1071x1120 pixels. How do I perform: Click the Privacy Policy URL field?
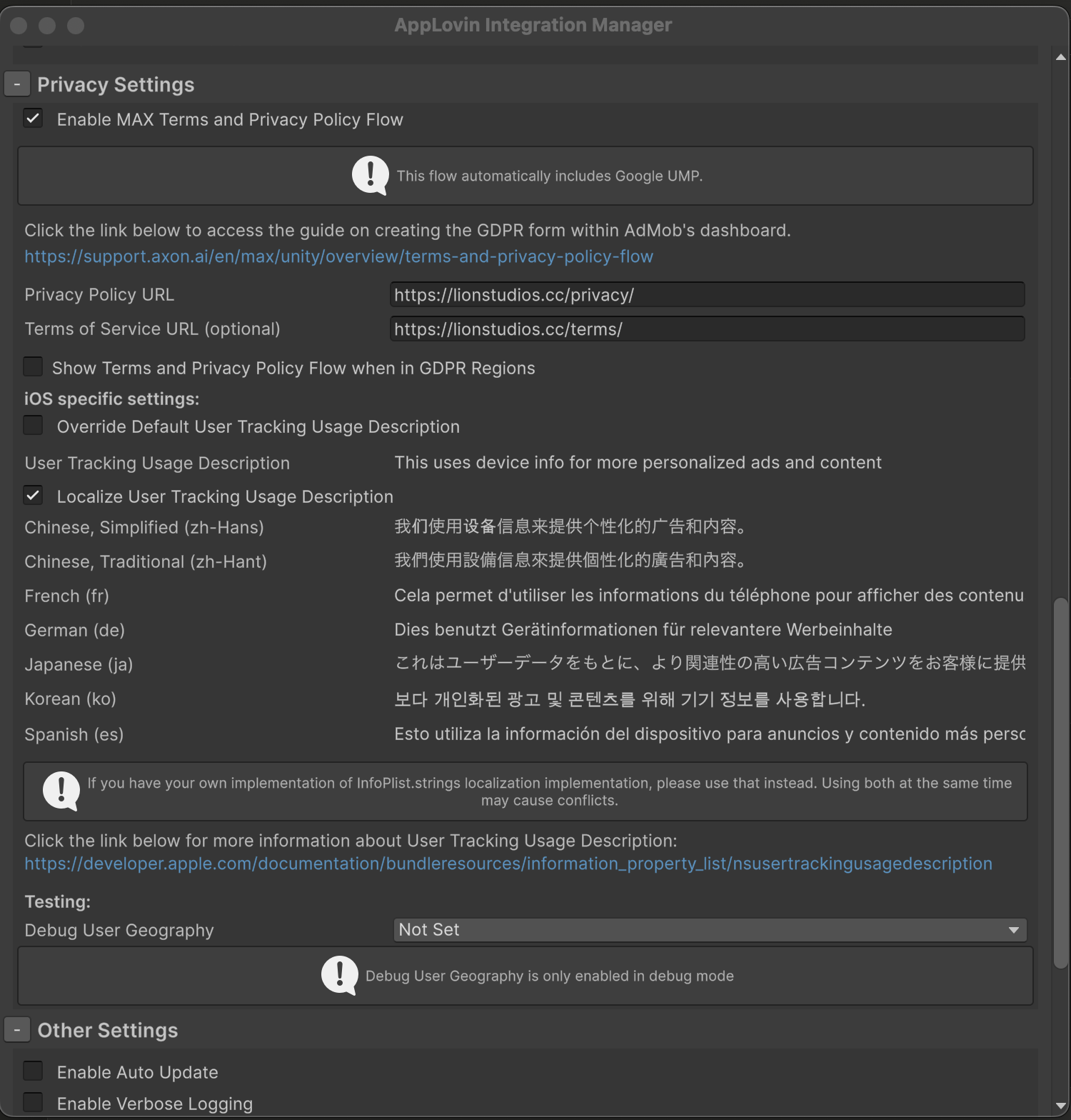click(707, 294)
